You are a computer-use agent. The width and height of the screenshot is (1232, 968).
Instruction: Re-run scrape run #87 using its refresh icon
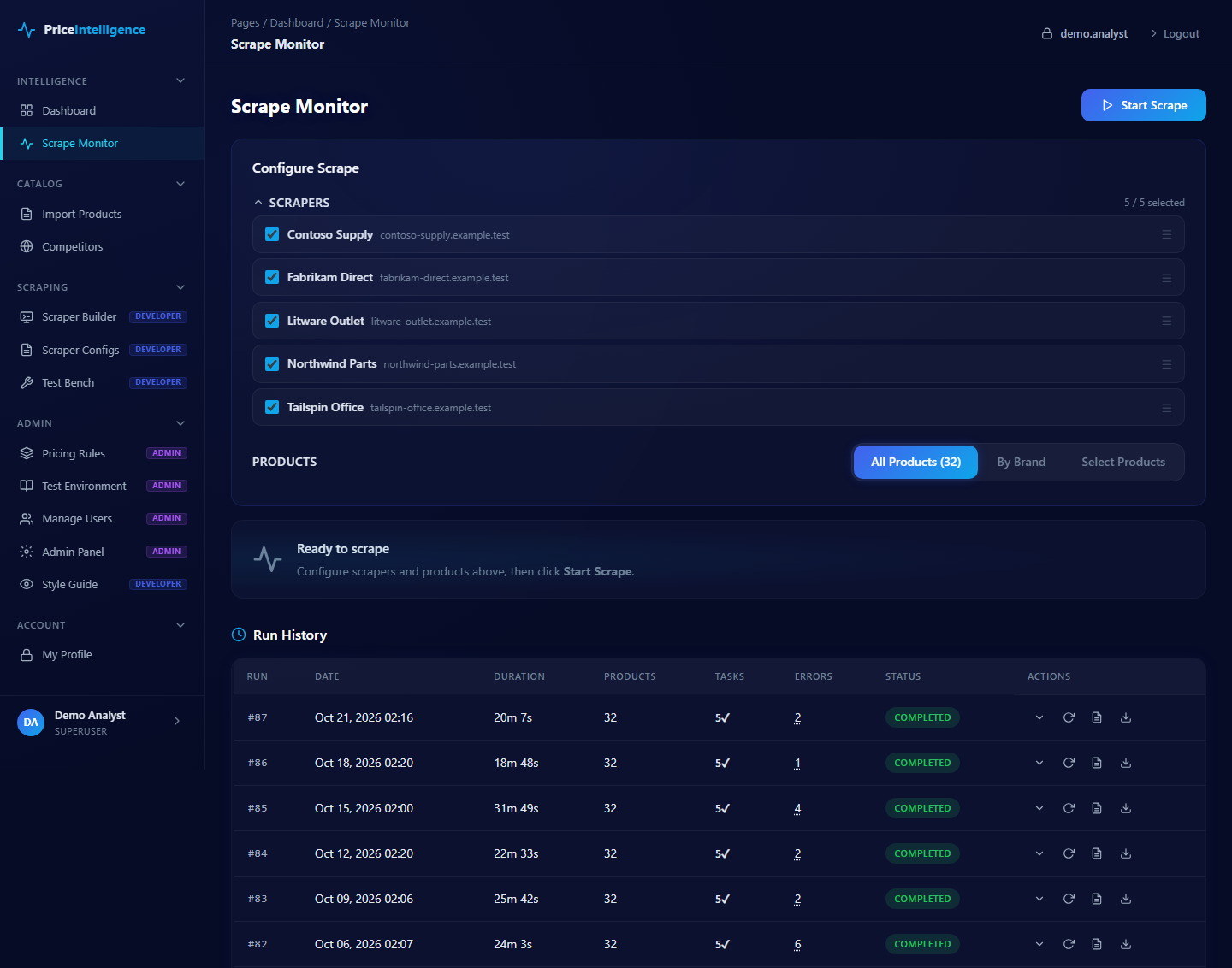(1069, 717)
